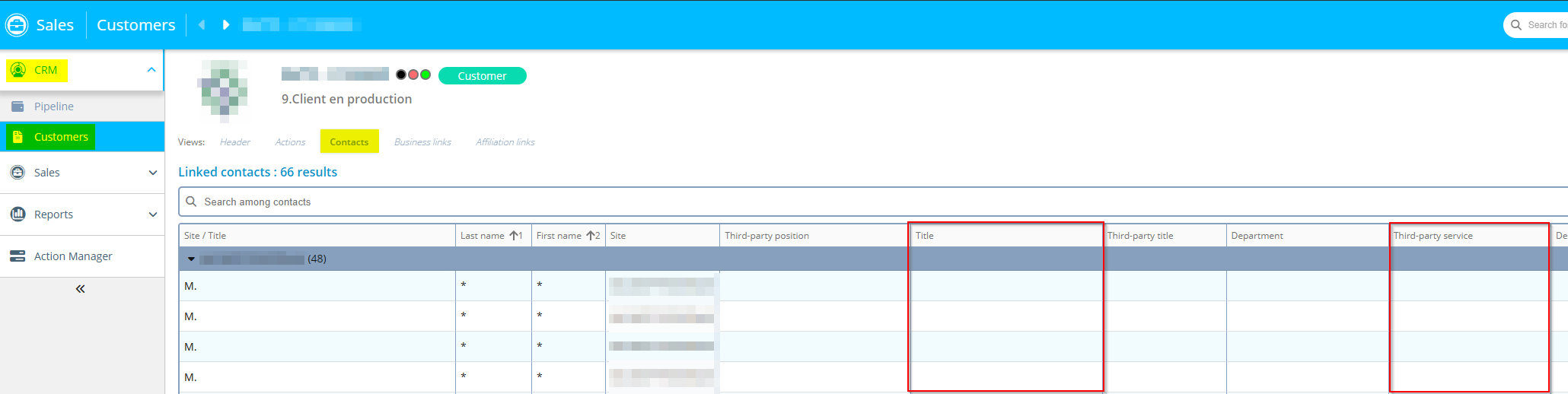Open Customers in the sidebar
The height and width of the screenshot is (394, 1568).
(61, 137)
